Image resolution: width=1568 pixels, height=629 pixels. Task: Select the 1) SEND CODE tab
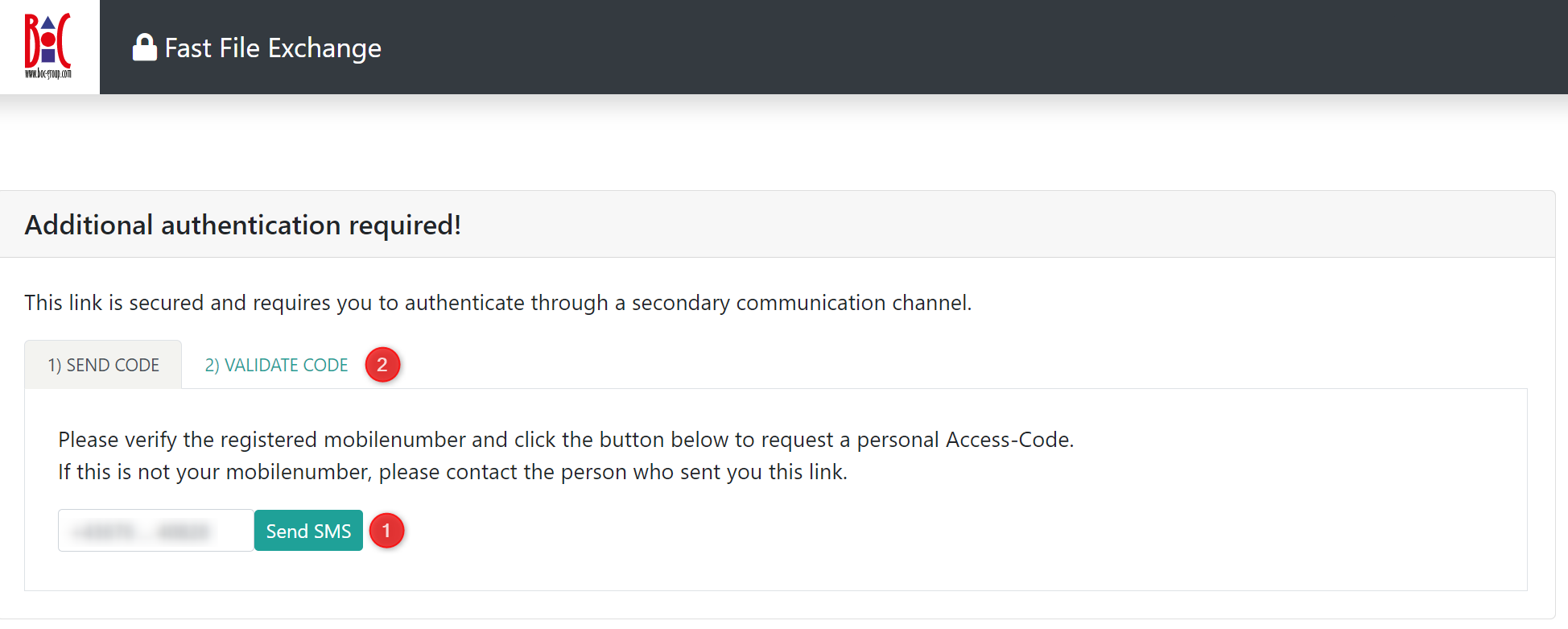(103, 364)
